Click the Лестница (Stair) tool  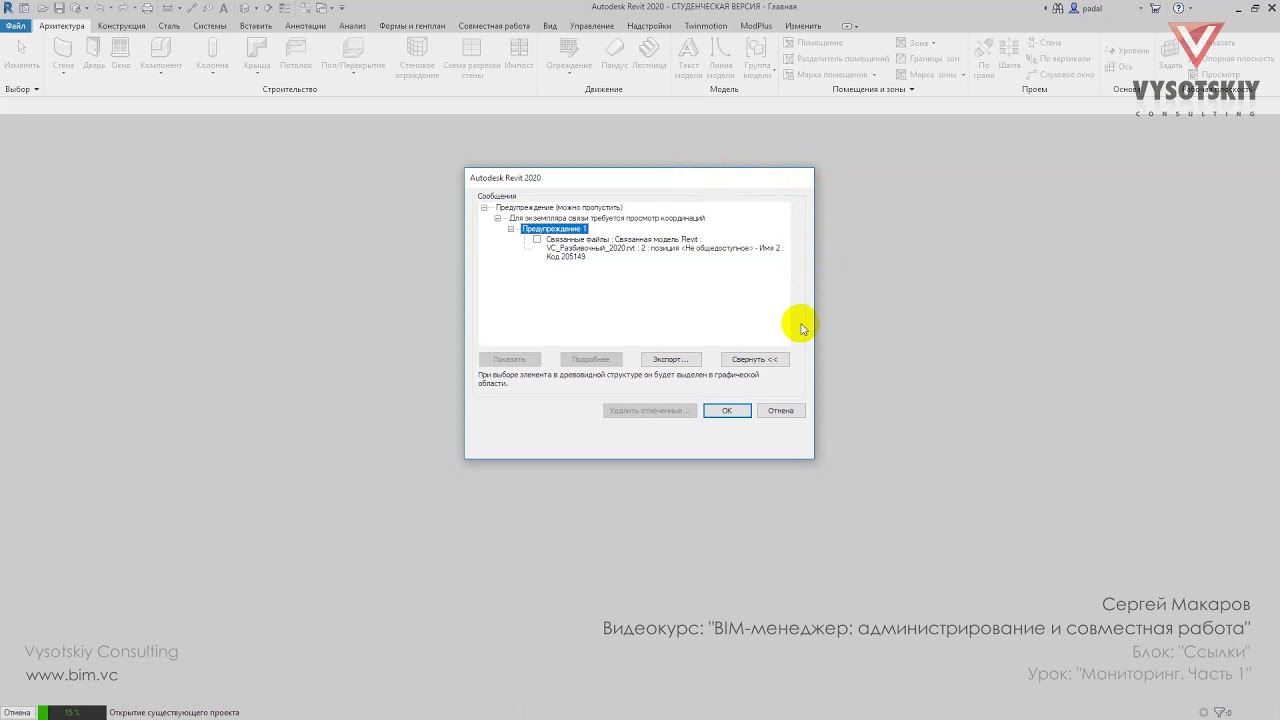coord(649,54)
